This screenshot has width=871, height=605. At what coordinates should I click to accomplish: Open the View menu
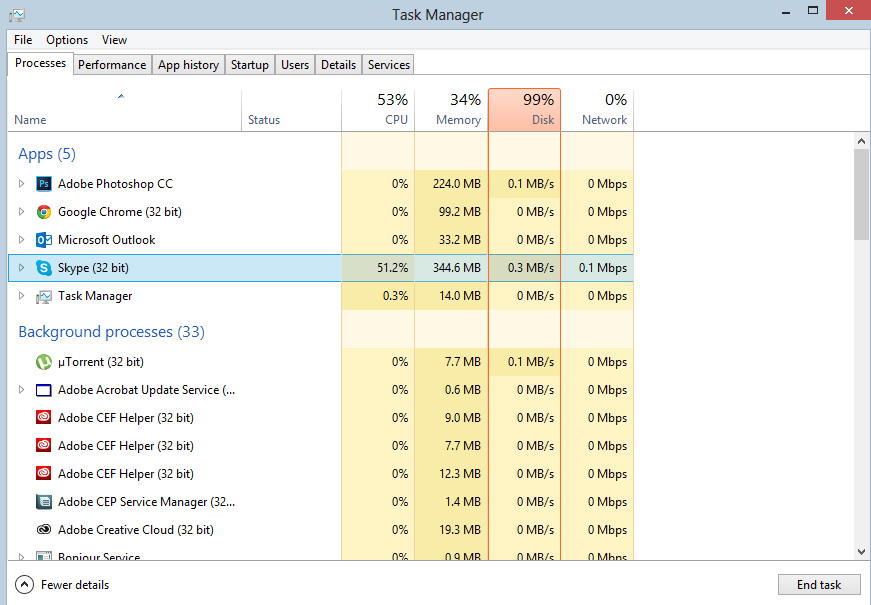coord(114,40)
